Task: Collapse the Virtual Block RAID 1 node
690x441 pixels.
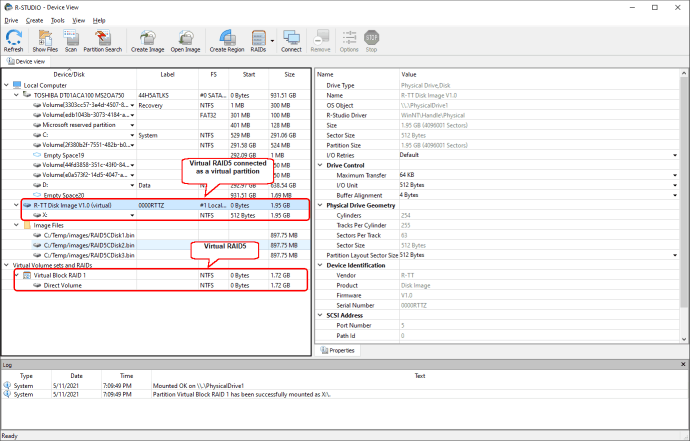Action: pos(17,275)
